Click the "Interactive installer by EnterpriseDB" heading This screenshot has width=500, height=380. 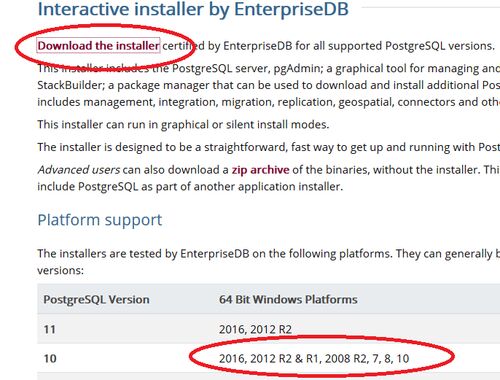click(x=193, y=9)
